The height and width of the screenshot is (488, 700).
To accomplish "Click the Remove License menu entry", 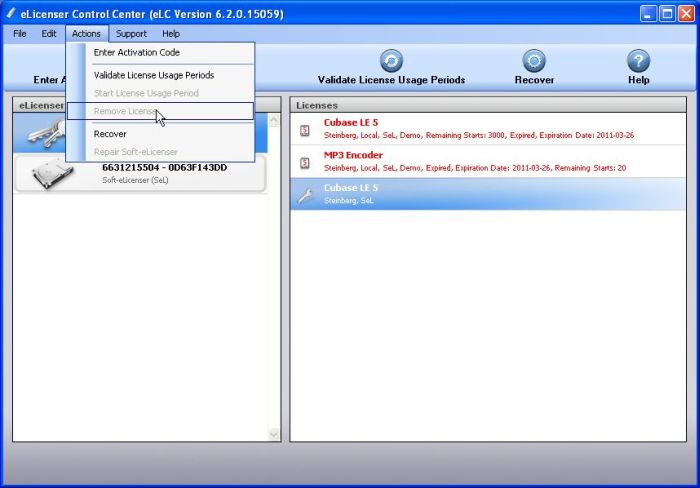I will [x=160, y=111].
